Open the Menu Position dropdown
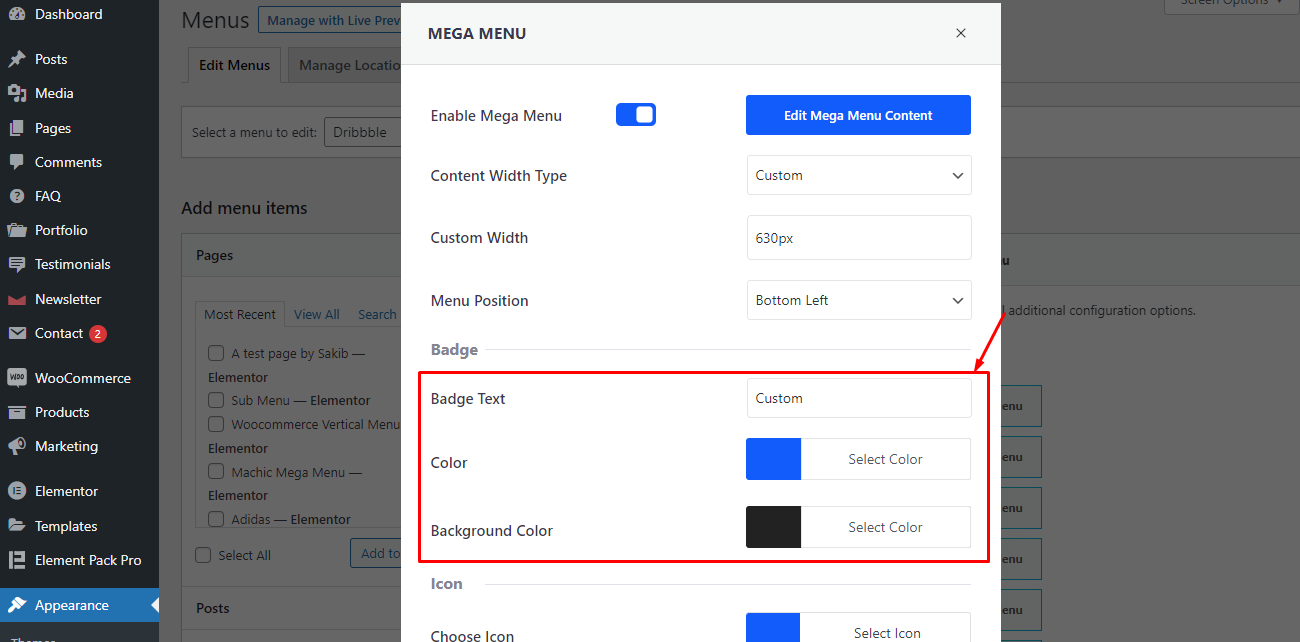This screenshot has height=642, width=1300. pos(858,300)
